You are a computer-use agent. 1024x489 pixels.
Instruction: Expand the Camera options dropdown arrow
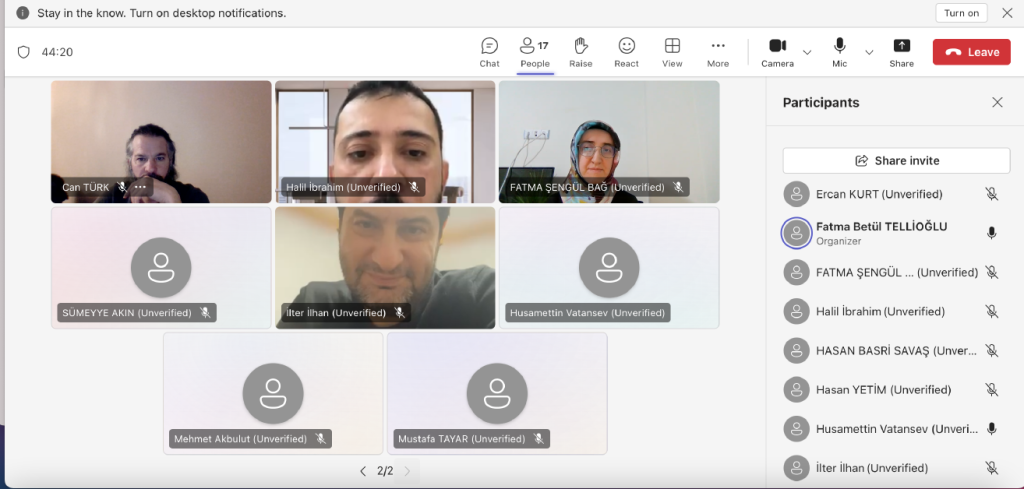(x=807, y=52)
